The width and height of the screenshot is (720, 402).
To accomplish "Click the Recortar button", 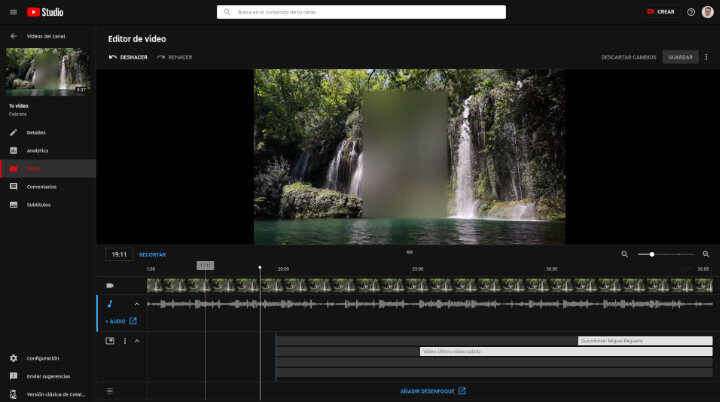I will [152, 255].
